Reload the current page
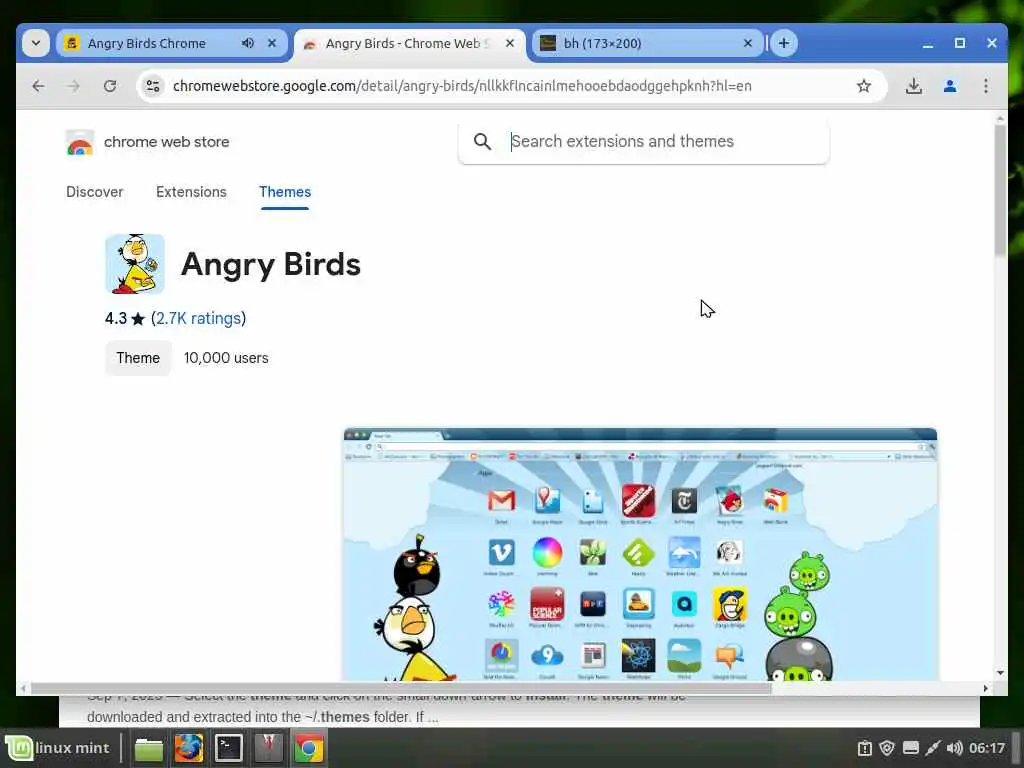The width and height of the screenshot is (1024, 768). coord(110,86)
